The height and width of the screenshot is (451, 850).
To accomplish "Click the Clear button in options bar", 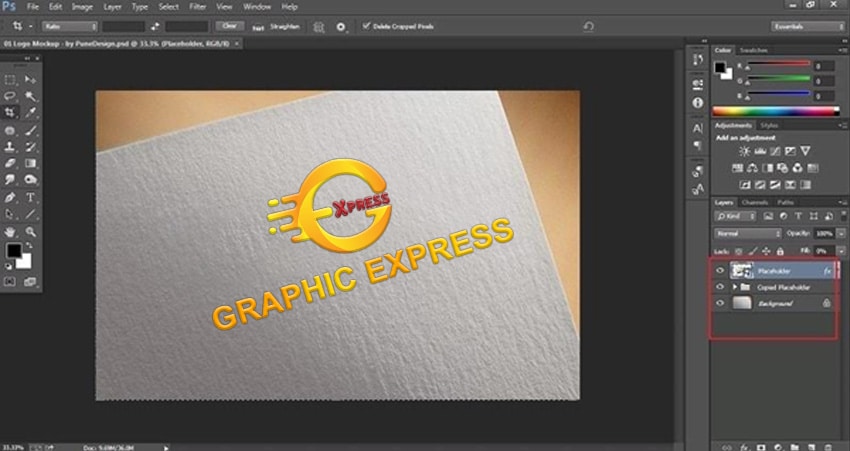I will (x=229, y=26).
